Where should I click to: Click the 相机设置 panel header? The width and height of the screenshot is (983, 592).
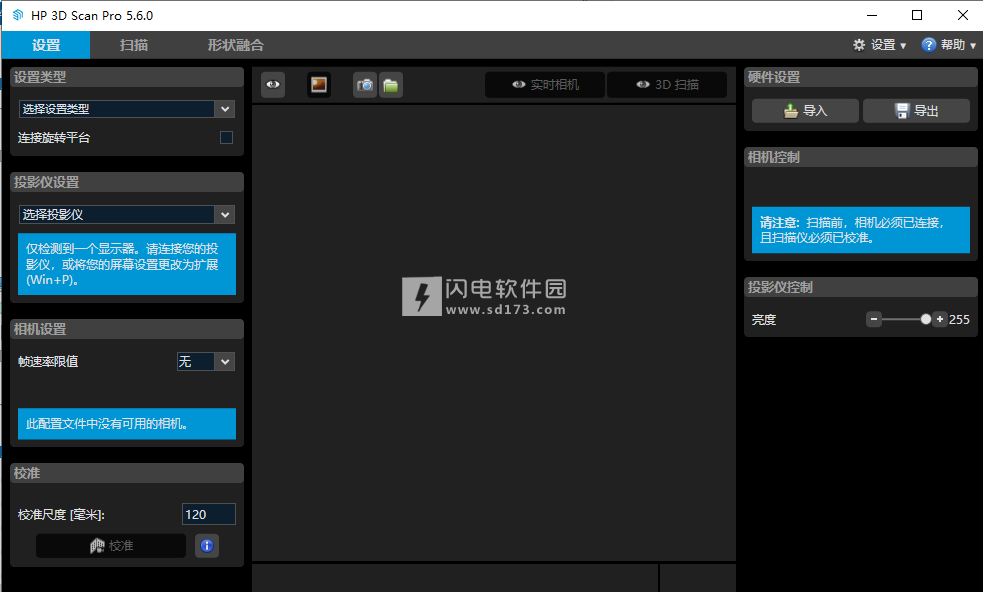click(x=127, y=329)
